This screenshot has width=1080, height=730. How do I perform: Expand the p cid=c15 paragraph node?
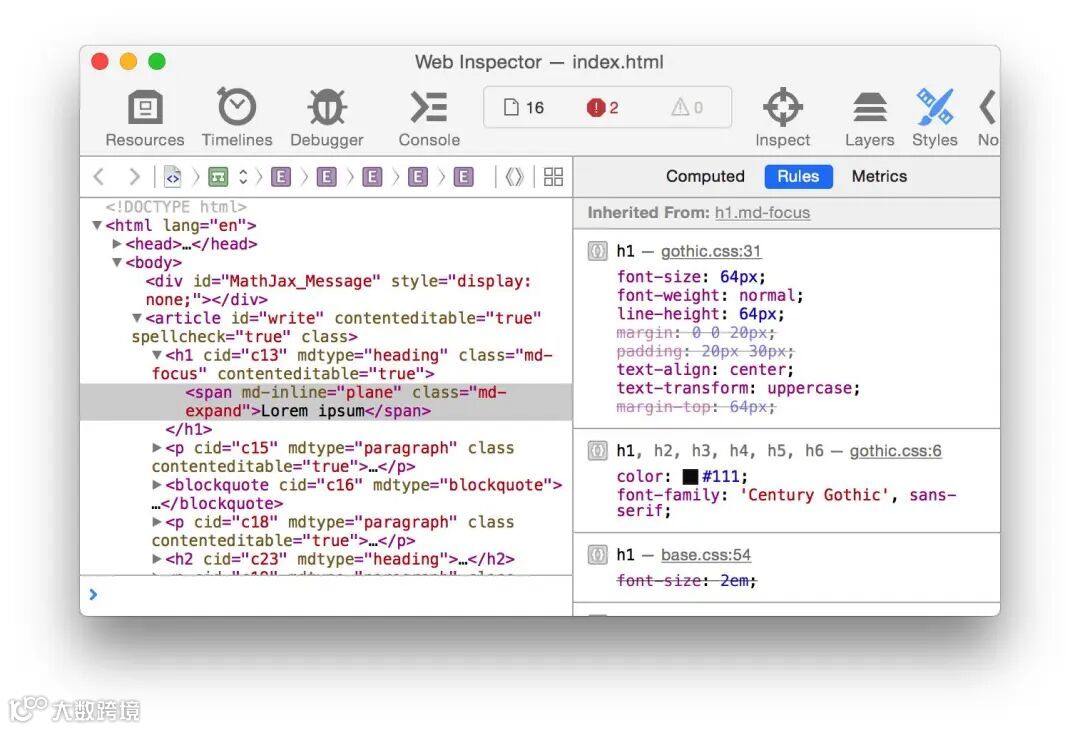click(157, 448)
